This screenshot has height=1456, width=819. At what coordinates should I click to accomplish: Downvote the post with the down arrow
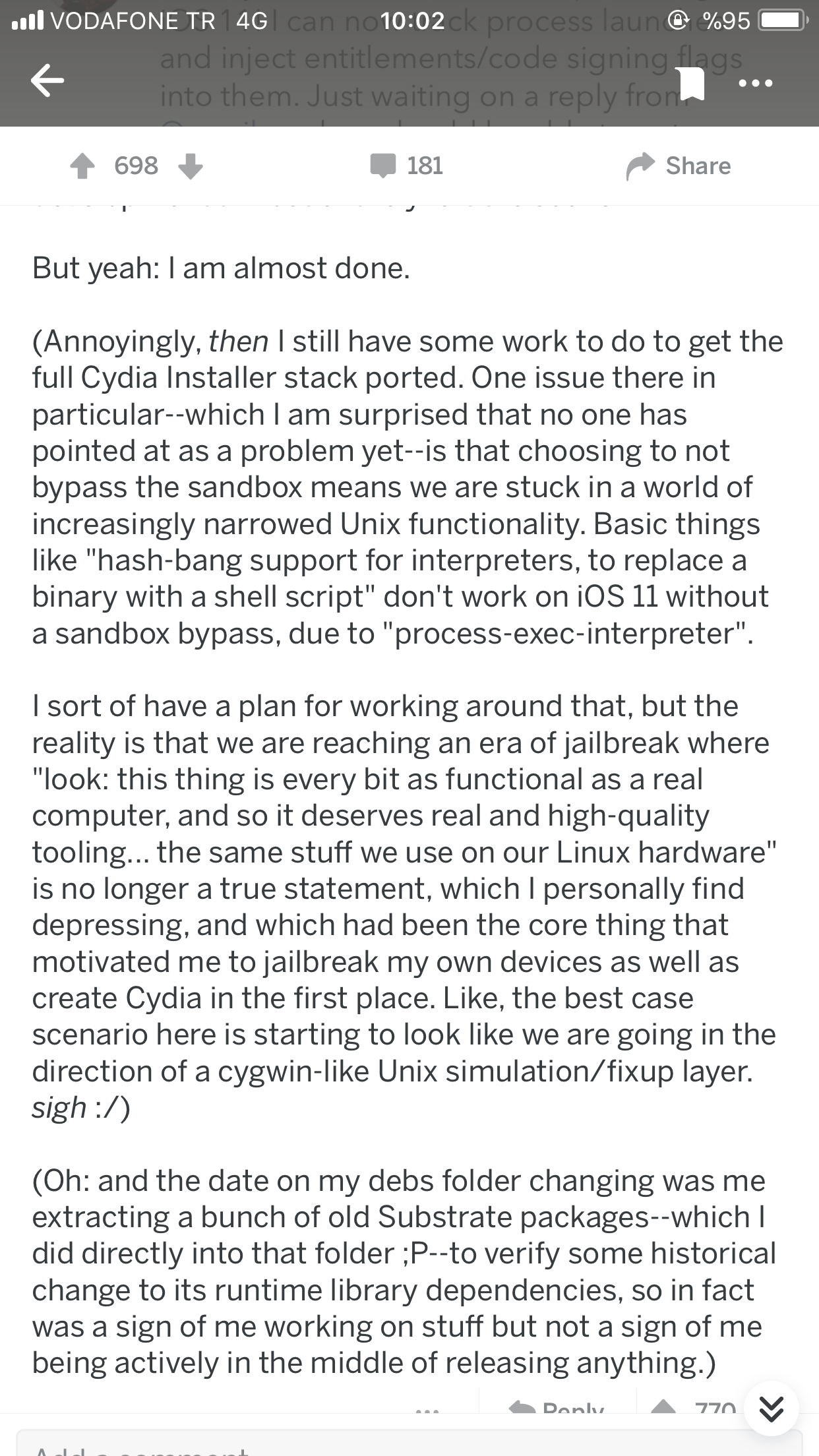click(191, 166)
